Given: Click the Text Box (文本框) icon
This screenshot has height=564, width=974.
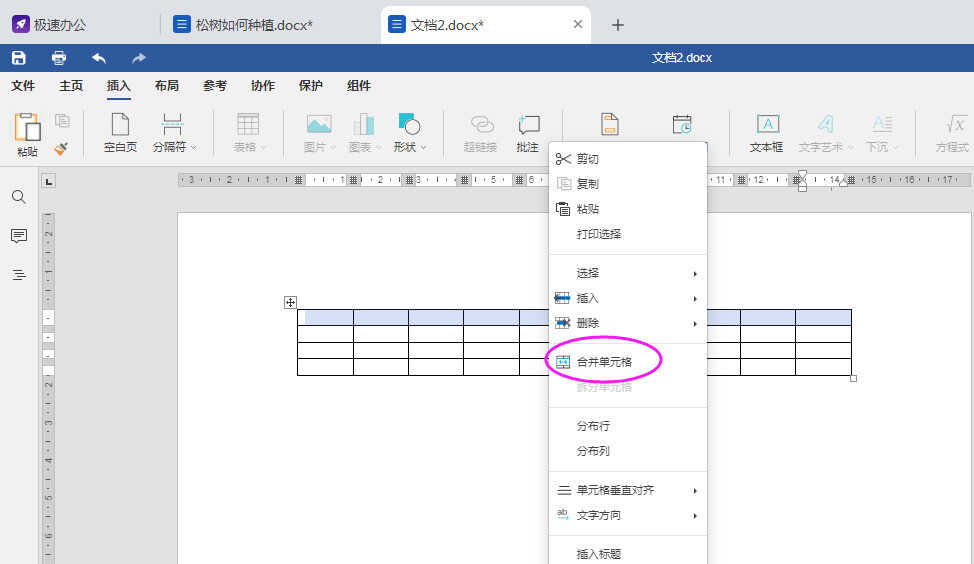Looking at the screenshot, I should coord(768,124).
